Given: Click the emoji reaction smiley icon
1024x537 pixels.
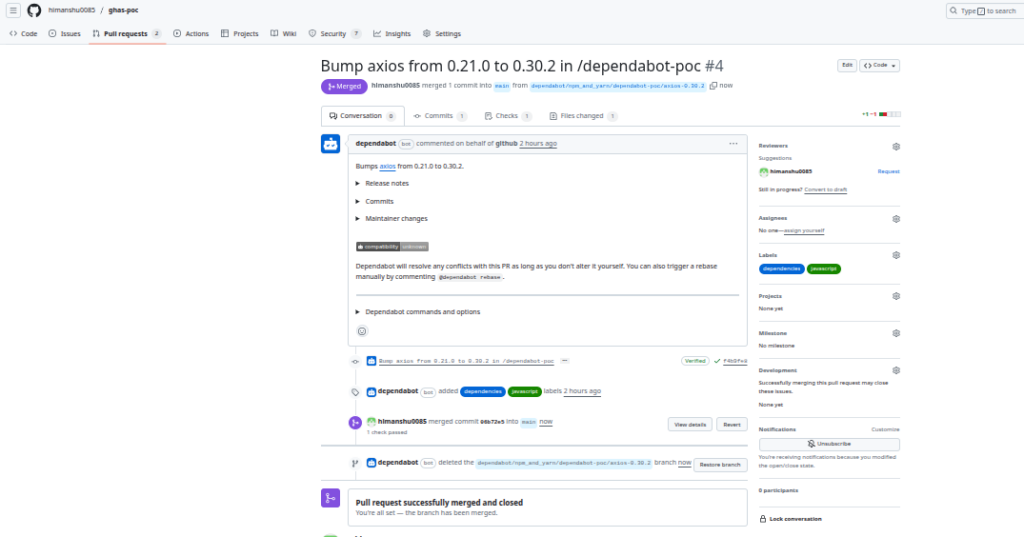Looking at the screenshot, I should point(362,331).
